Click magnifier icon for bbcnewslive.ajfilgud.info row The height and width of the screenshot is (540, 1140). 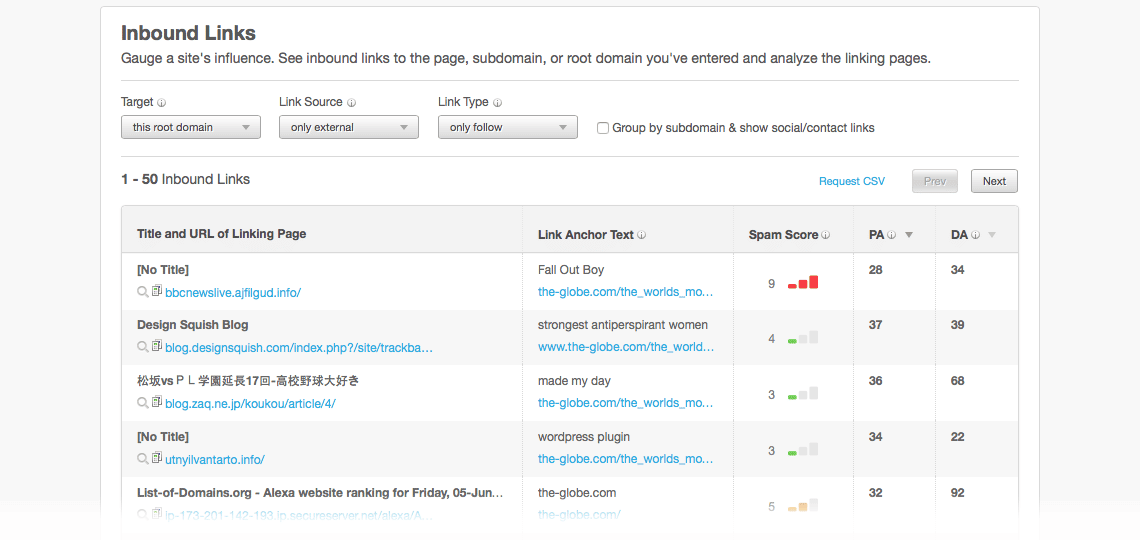click(142, 291)
